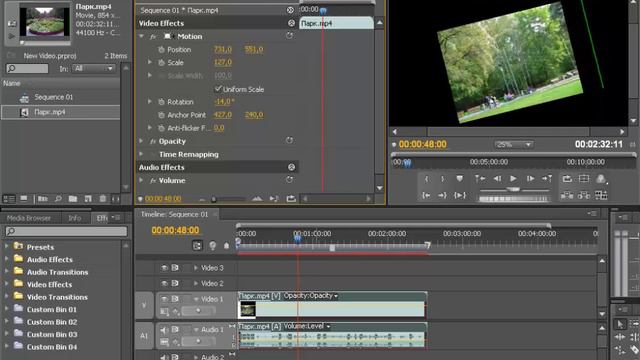The height and width of the screenshot is (360, 640).
Task: Click the Clear trash icon in Project panel
Action: 103,199
